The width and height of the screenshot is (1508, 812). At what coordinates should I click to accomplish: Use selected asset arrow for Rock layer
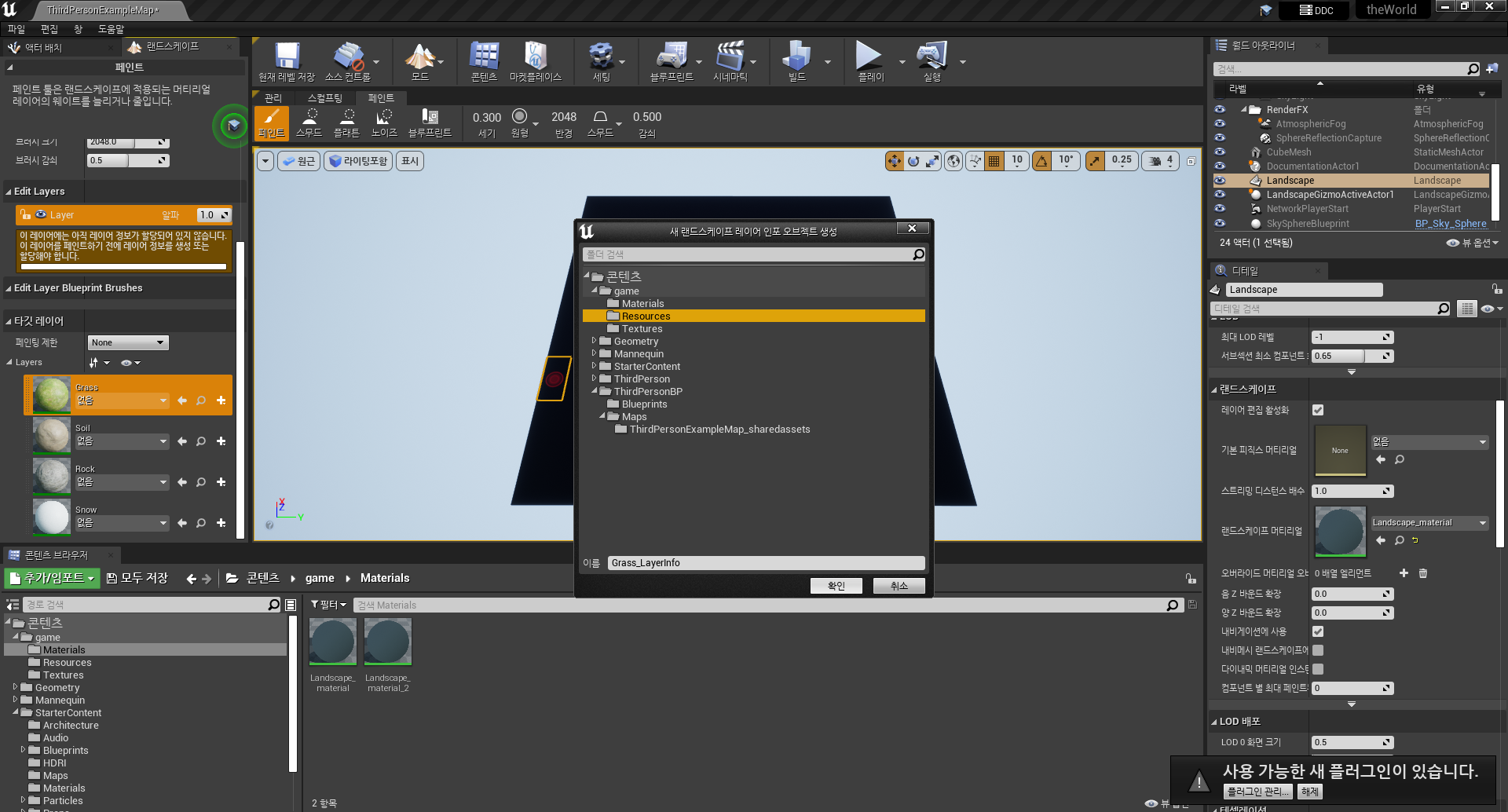[182, 482]
